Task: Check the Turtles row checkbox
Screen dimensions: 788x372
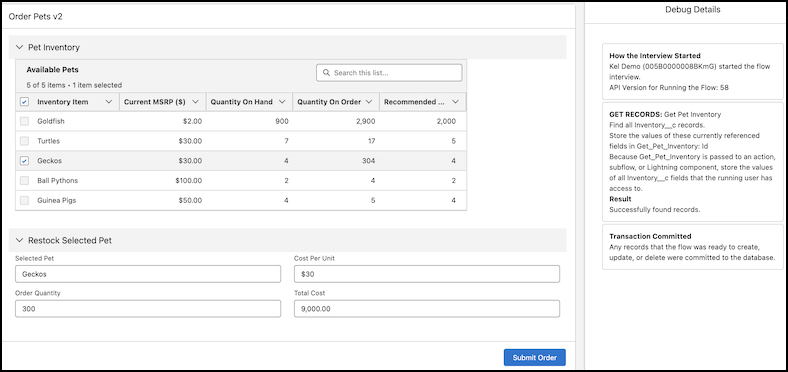Action: (24, 141)
